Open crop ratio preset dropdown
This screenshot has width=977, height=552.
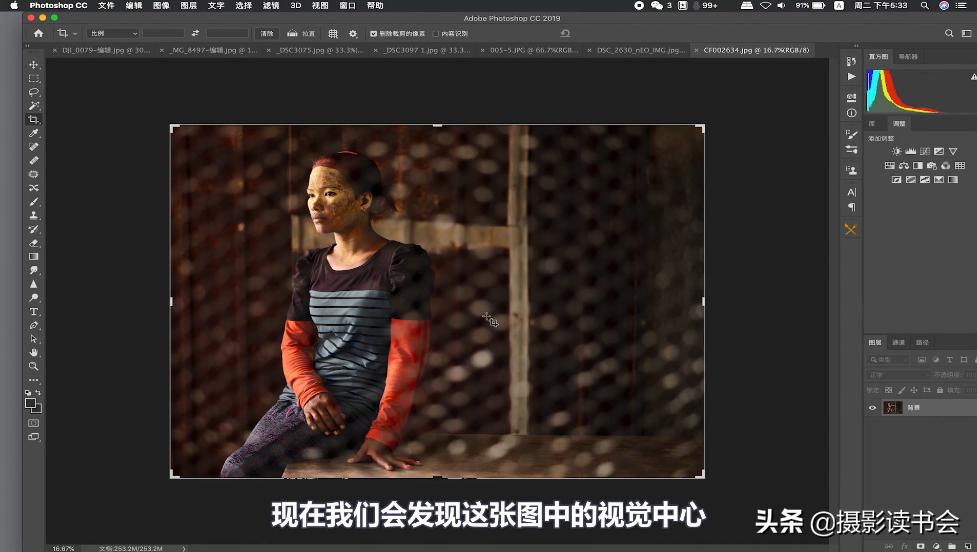113,34
